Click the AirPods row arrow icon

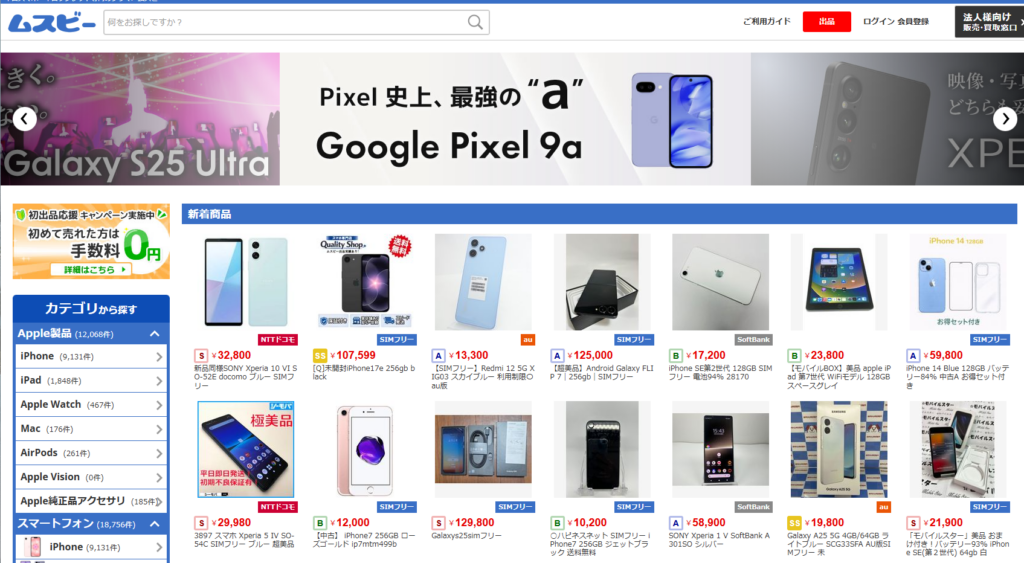(159, 453)
